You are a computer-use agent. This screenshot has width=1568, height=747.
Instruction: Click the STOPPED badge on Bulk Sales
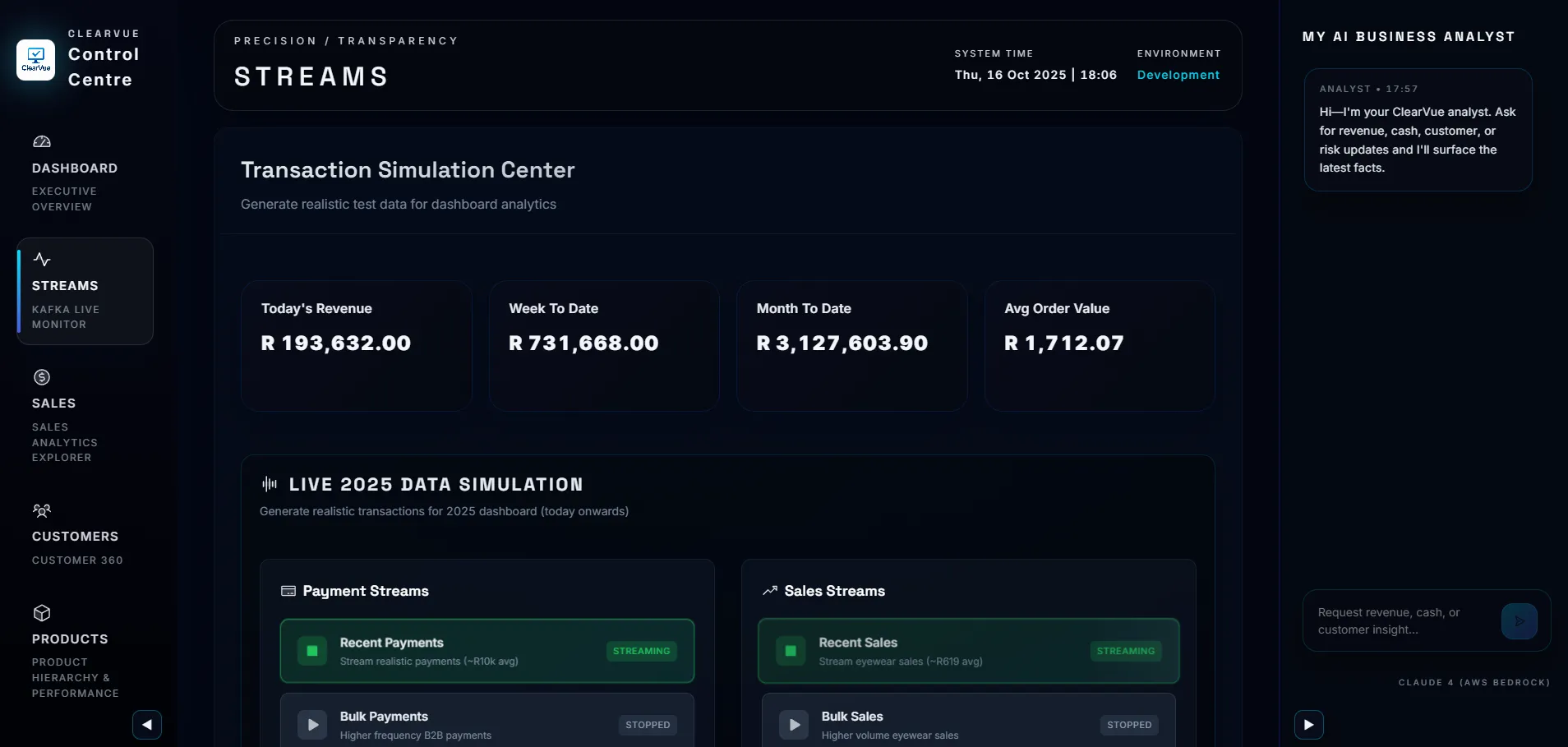point(1129,725)
